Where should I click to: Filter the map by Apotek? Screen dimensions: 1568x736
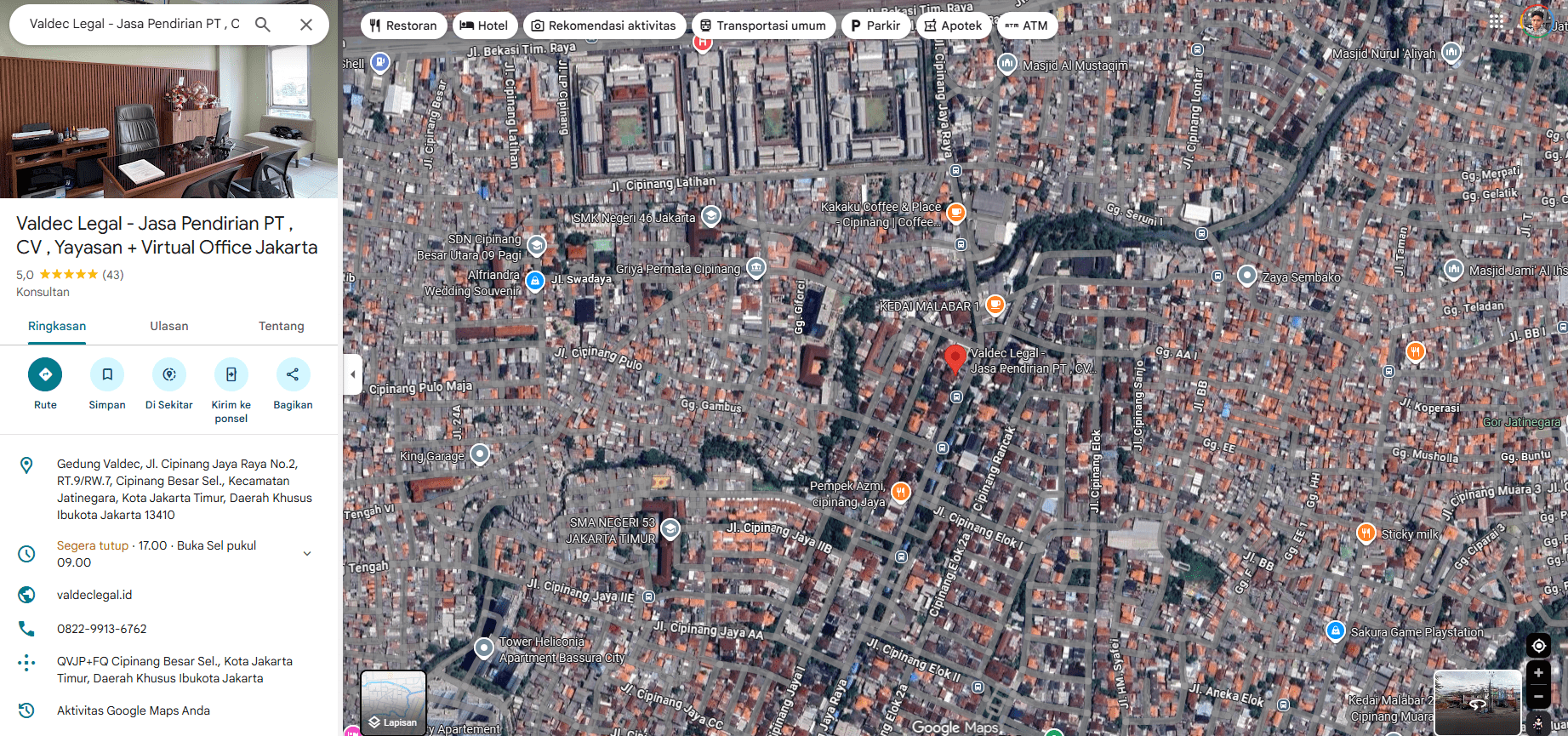tap(954, 26)
